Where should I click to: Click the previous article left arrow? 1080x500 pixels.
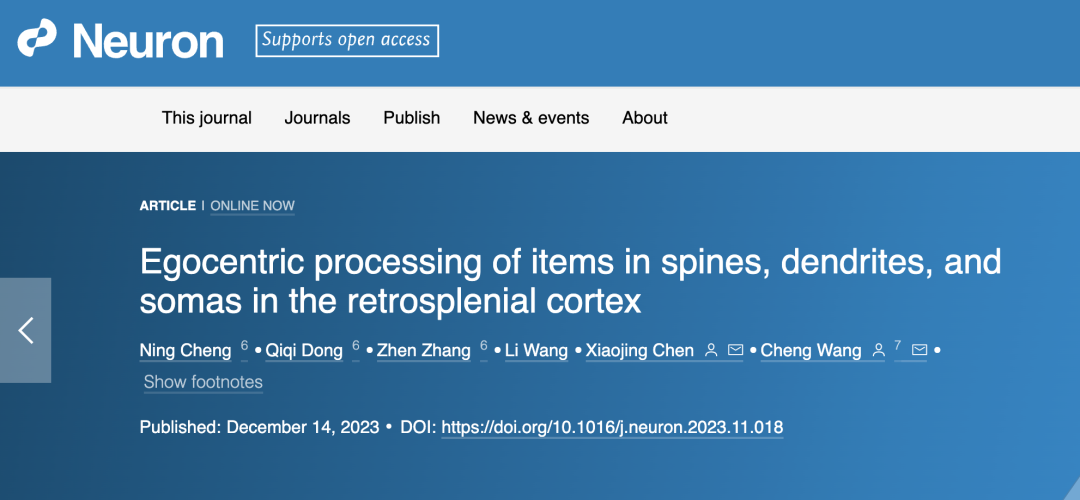tap(26, 330)
